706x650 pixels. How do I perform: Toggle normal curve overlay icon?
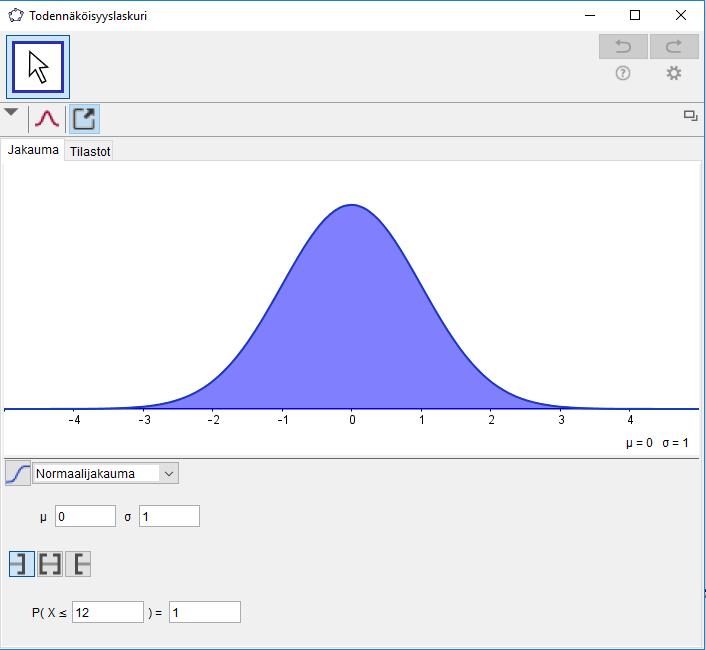click(47, 119)
